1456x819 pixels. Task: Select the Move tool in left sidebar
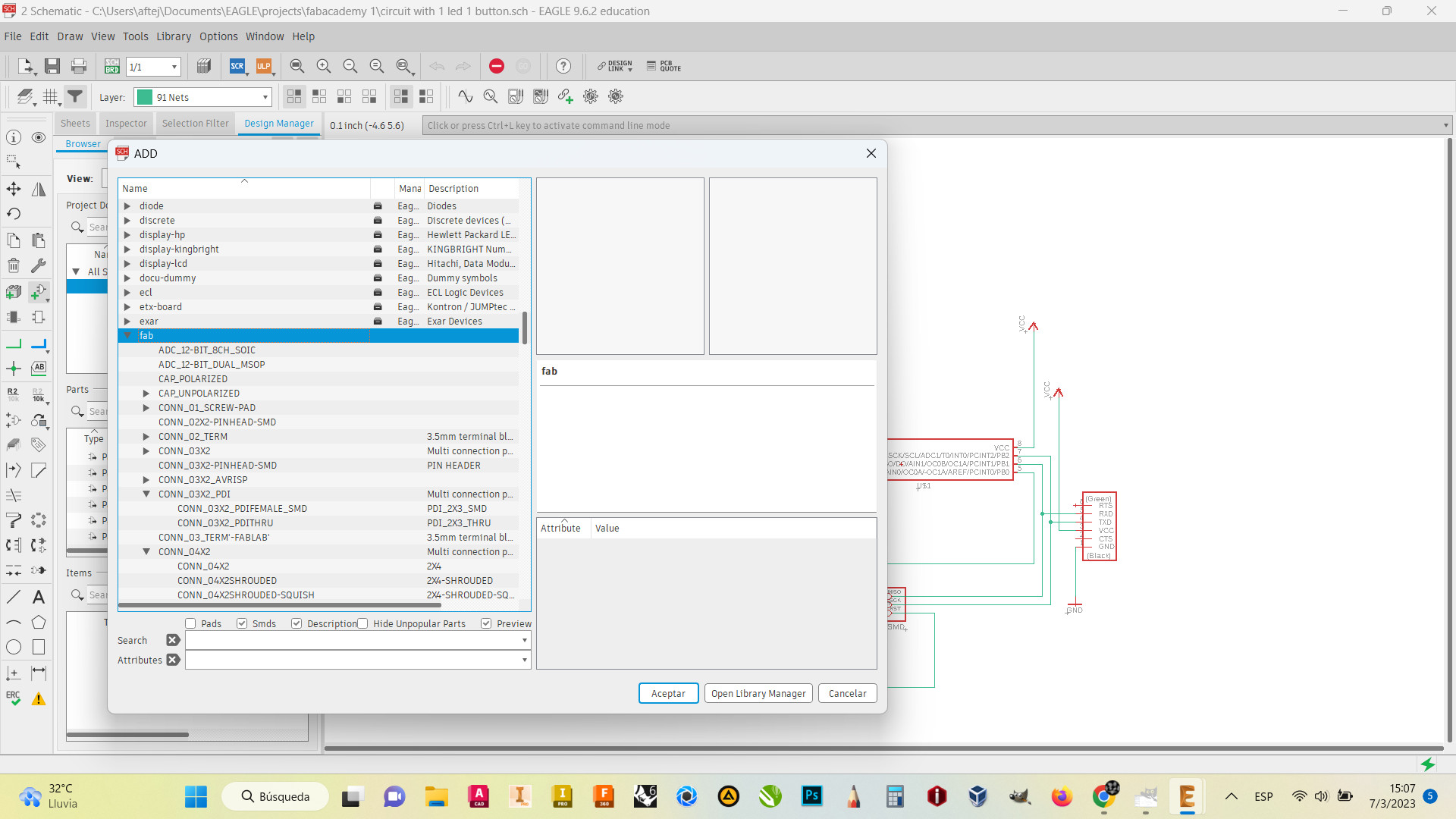[14, 189]
